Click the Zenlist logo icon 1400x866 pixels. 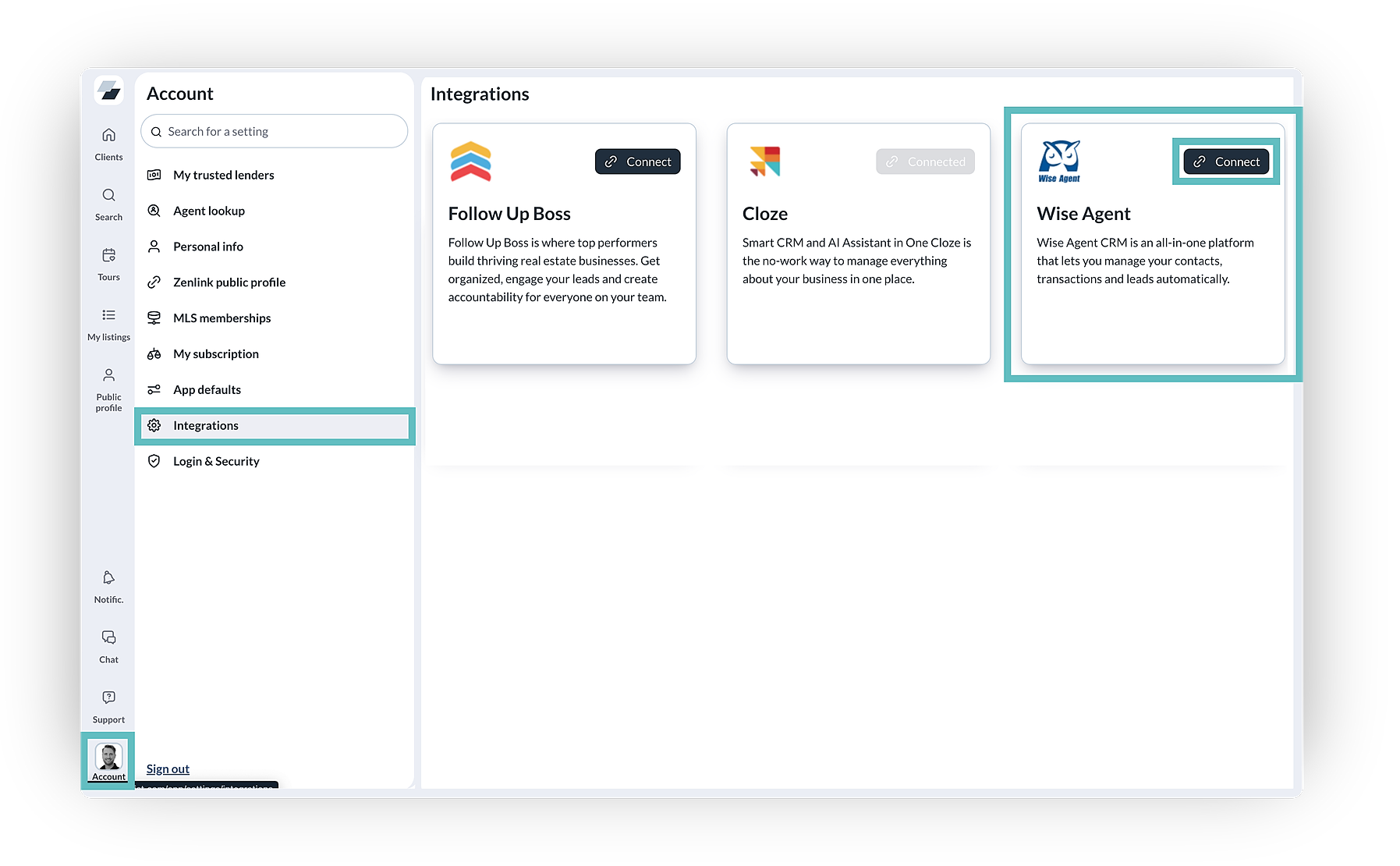[x=108, y=91]
